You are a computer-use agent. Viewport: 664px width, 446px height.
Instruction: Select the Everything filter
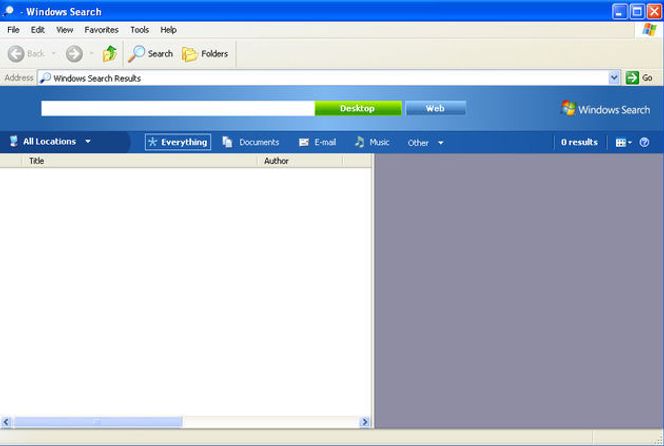tap(178, 142)
